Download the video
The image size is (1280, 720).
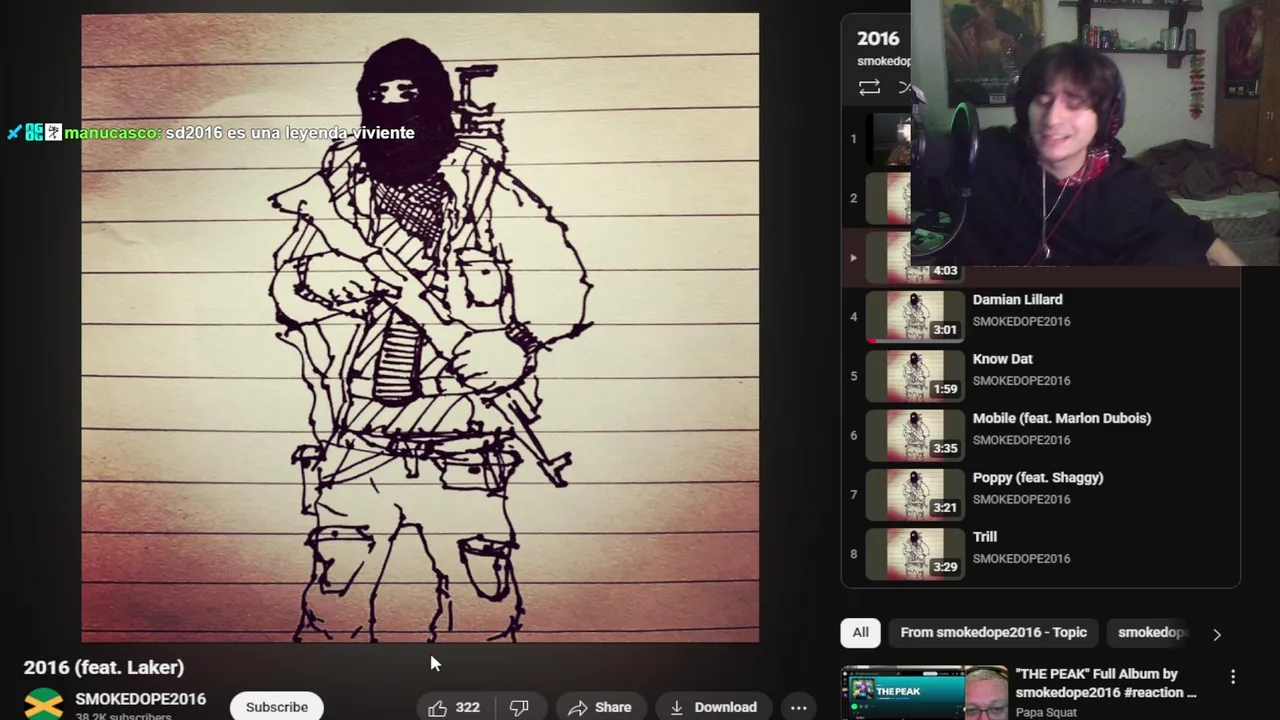coord(713,707)
